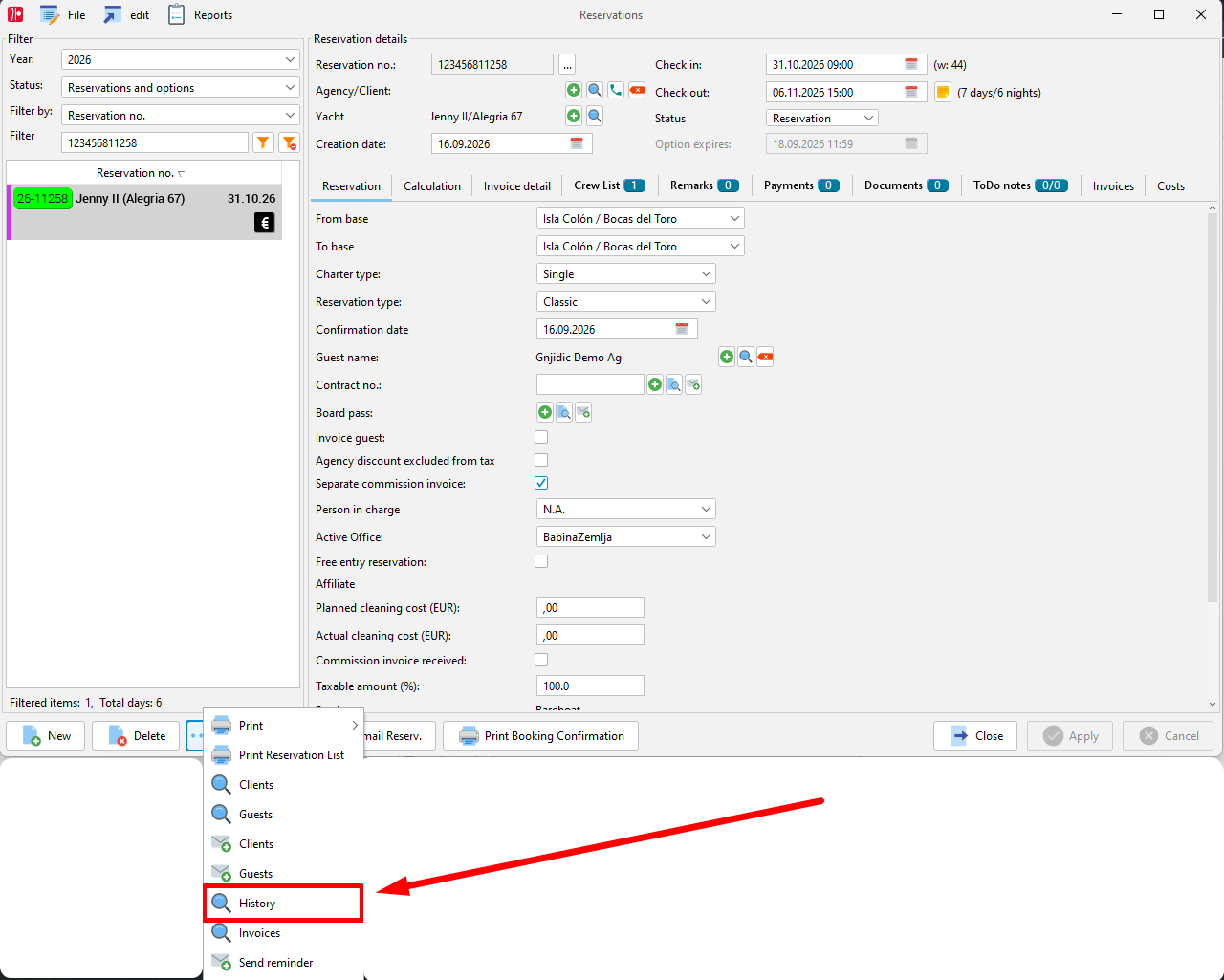Click the Delete button
The width and height of the screenshot is (1224, 980).
point(137,735)
